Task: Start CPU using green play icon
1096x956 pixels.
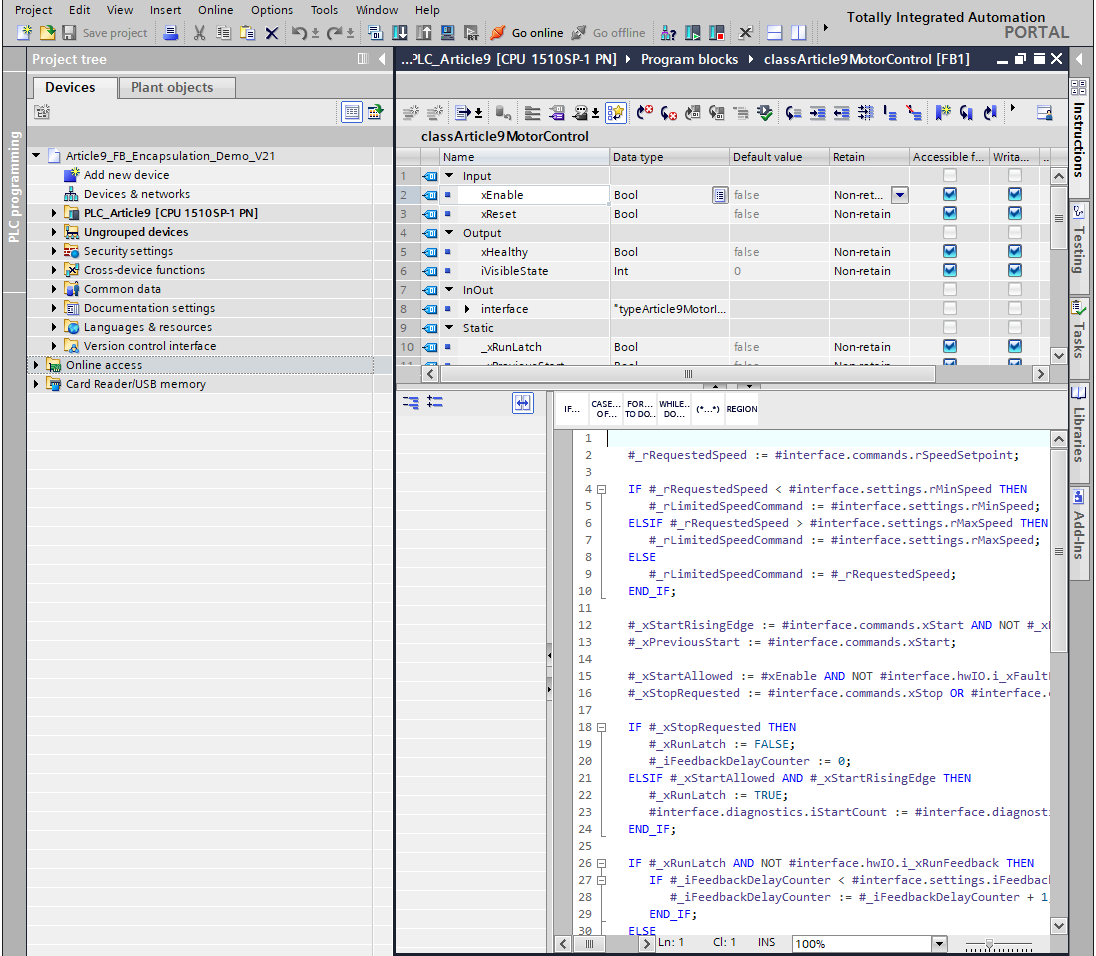Action: [693, 32]
